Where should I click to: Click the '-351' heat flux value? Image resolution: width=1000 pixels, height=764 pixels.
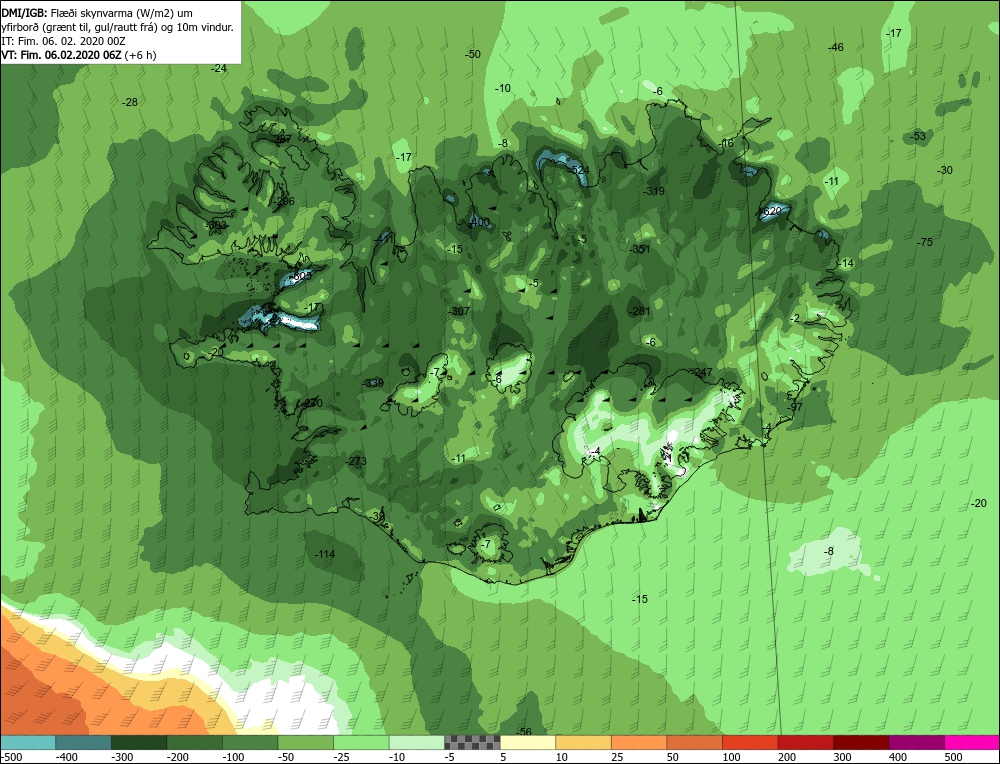click(x=639, y=249)
